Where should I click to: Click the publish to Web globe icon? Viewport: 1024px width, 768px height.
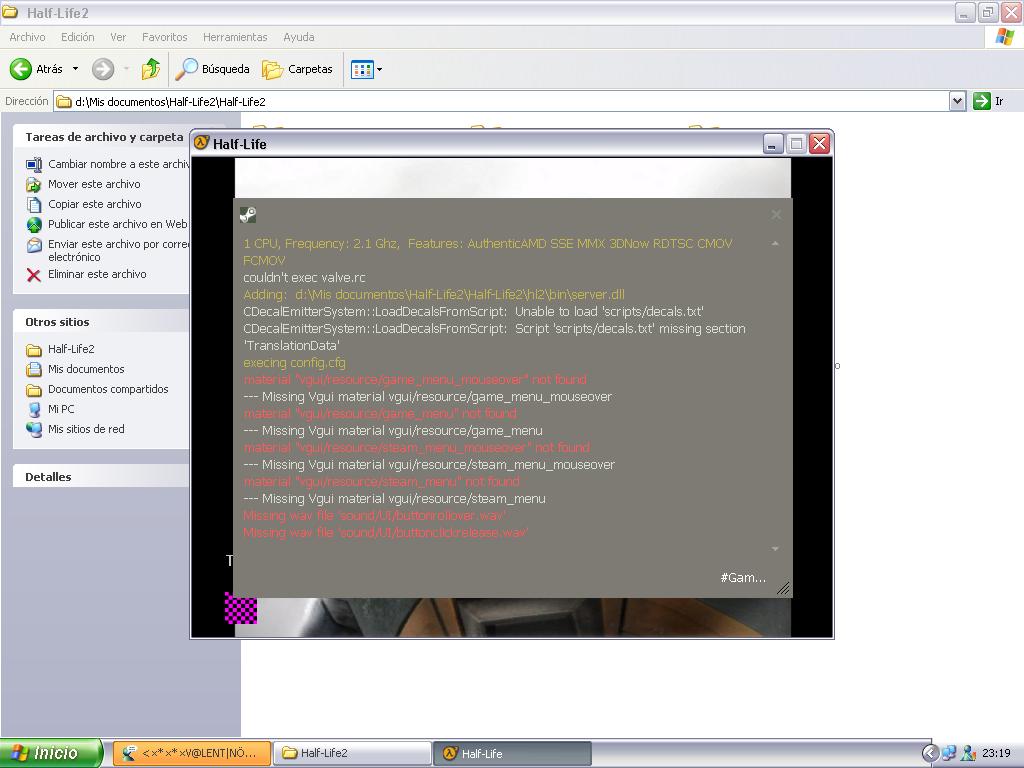pos(34,225)
